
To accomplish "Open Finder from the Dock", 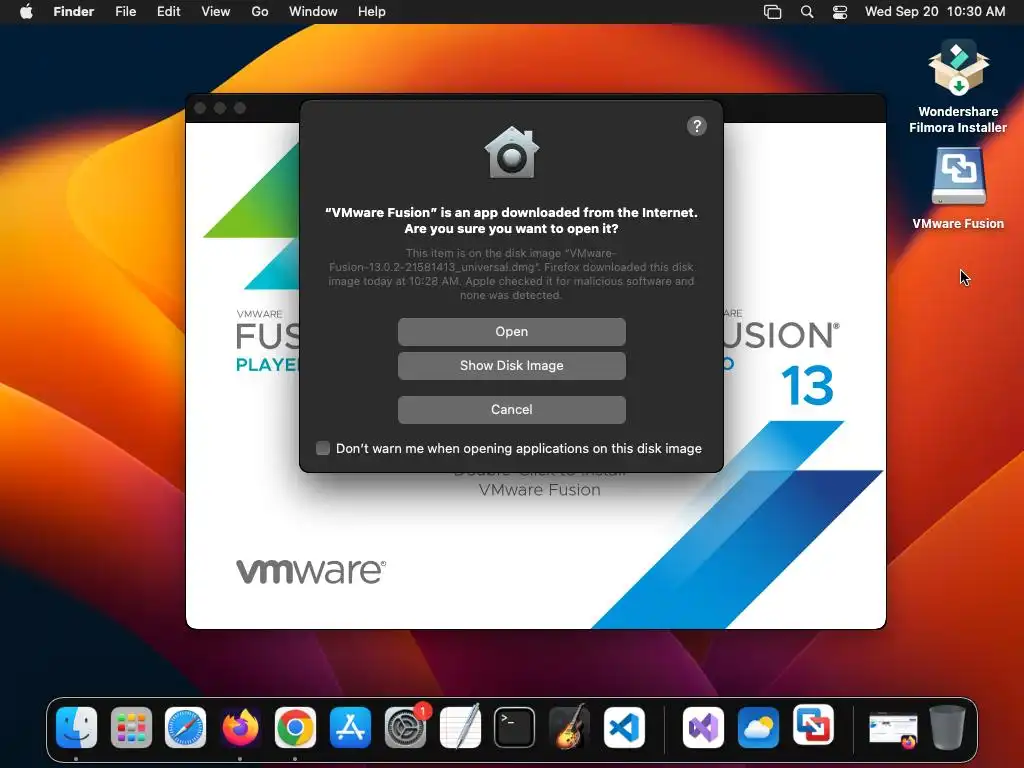I will [x=76, y=727].
